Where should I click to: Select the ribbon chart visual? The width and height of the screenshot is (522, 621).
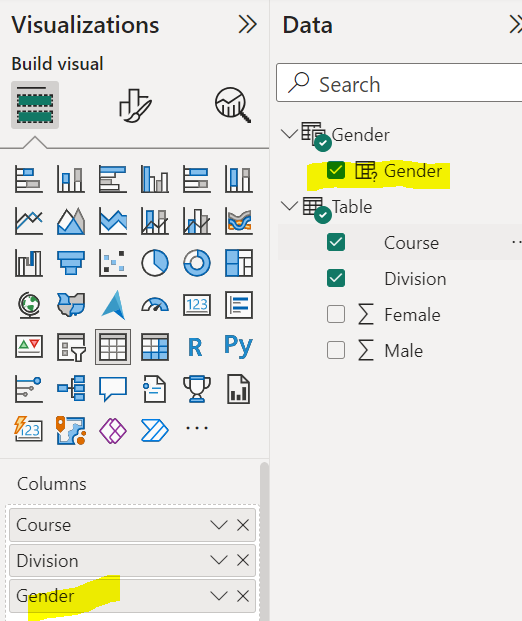click(239, 221)
